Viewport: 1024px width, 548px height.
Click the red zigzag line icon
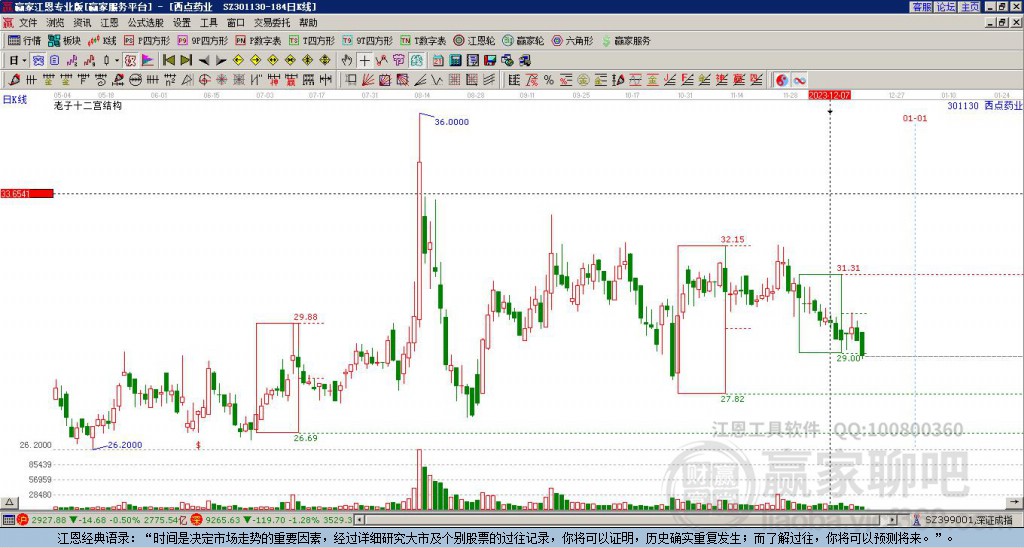click(x=381, y=61)
